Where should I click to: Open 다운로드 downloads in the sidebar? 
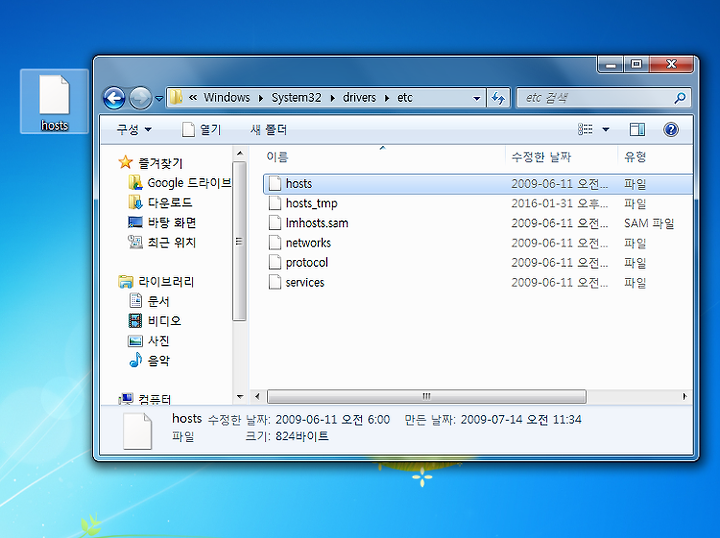click(170, 202)
